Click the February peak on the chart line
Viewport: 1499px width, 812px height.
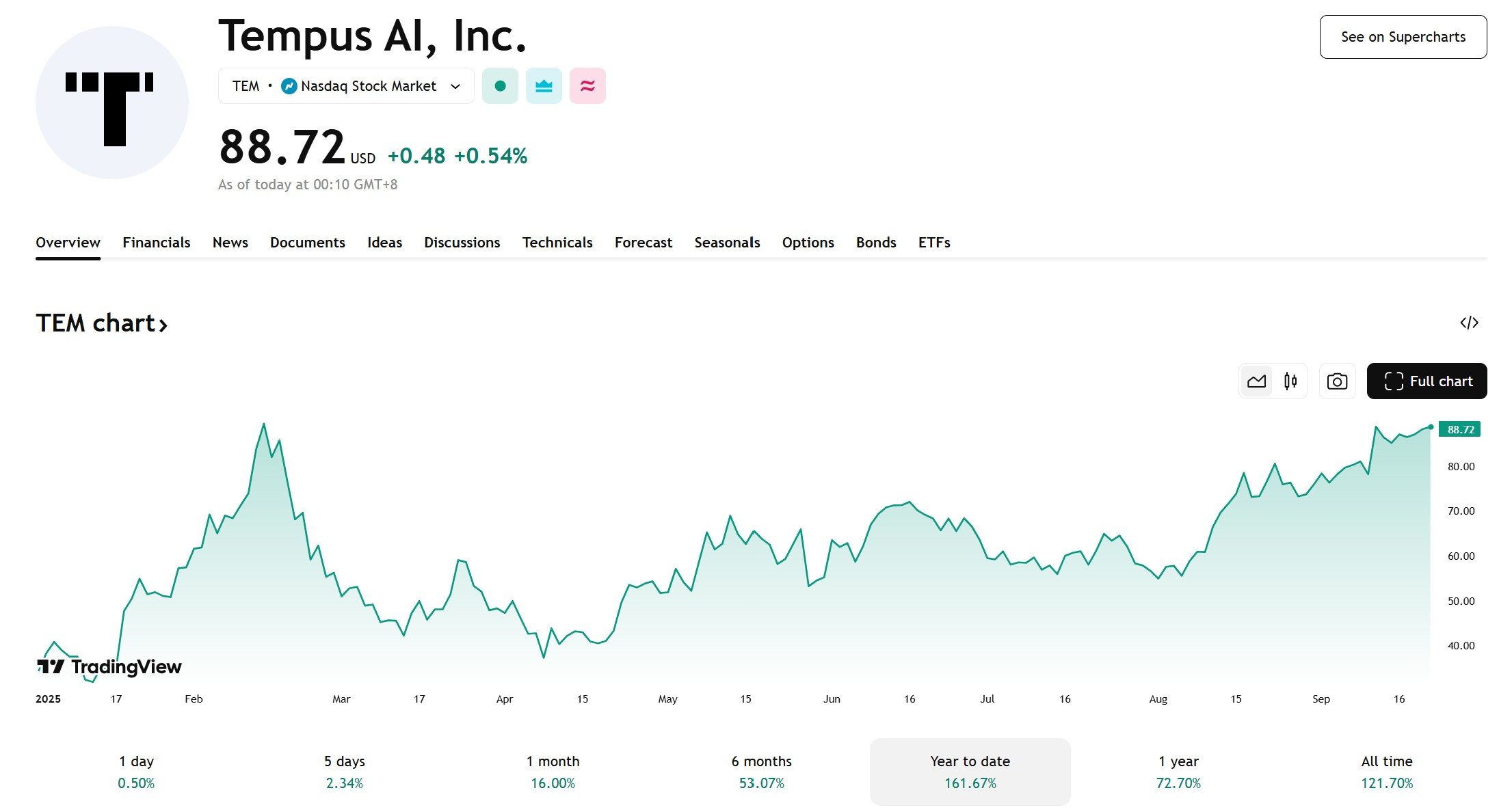(x=264, y=424)
